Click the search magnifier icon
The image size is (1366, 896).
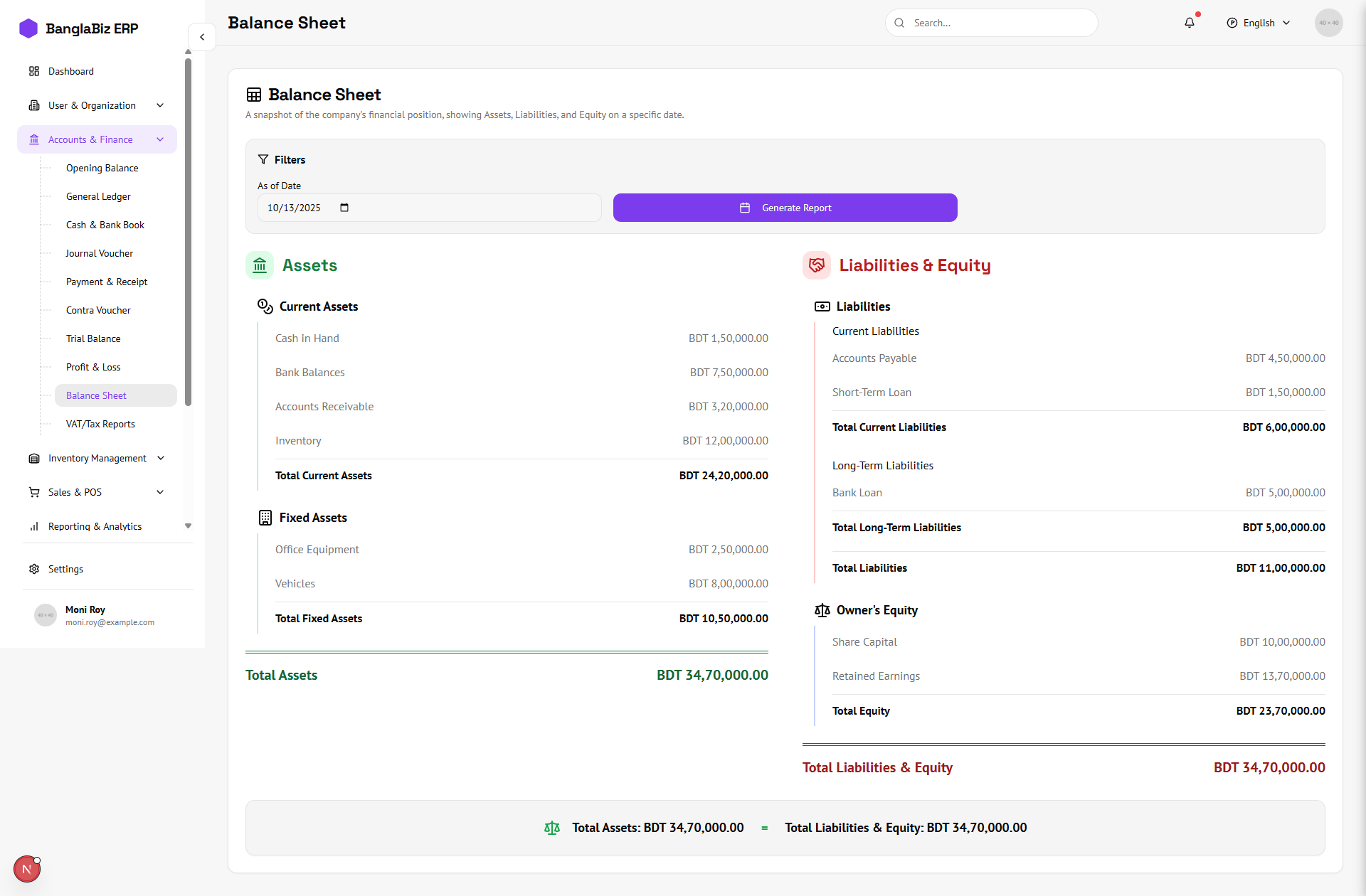point(899,23)
